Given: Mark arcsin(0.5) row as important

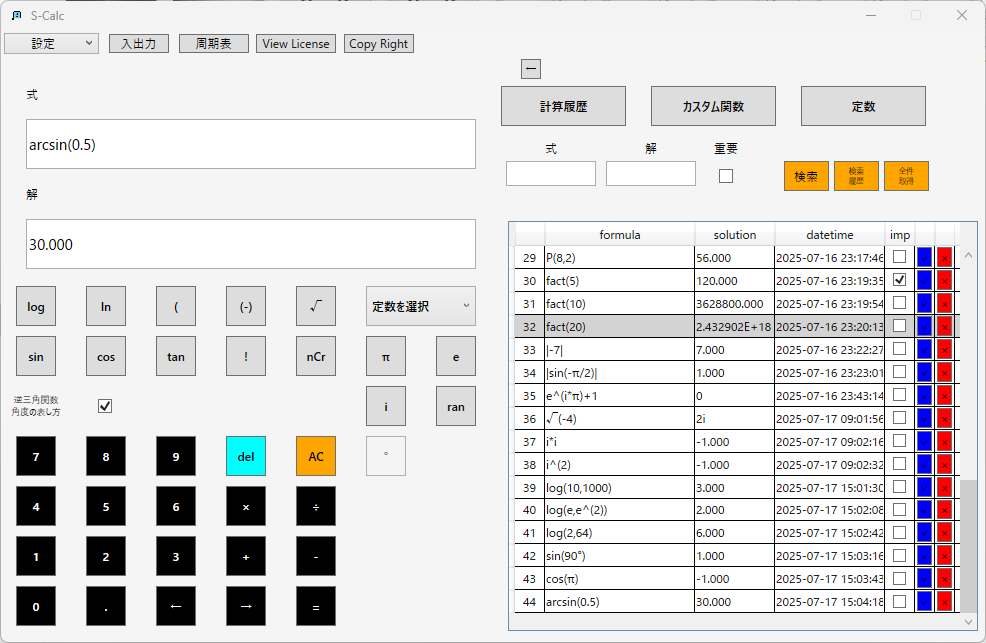Looking at the screenshot, I should [x=899, y=601].
